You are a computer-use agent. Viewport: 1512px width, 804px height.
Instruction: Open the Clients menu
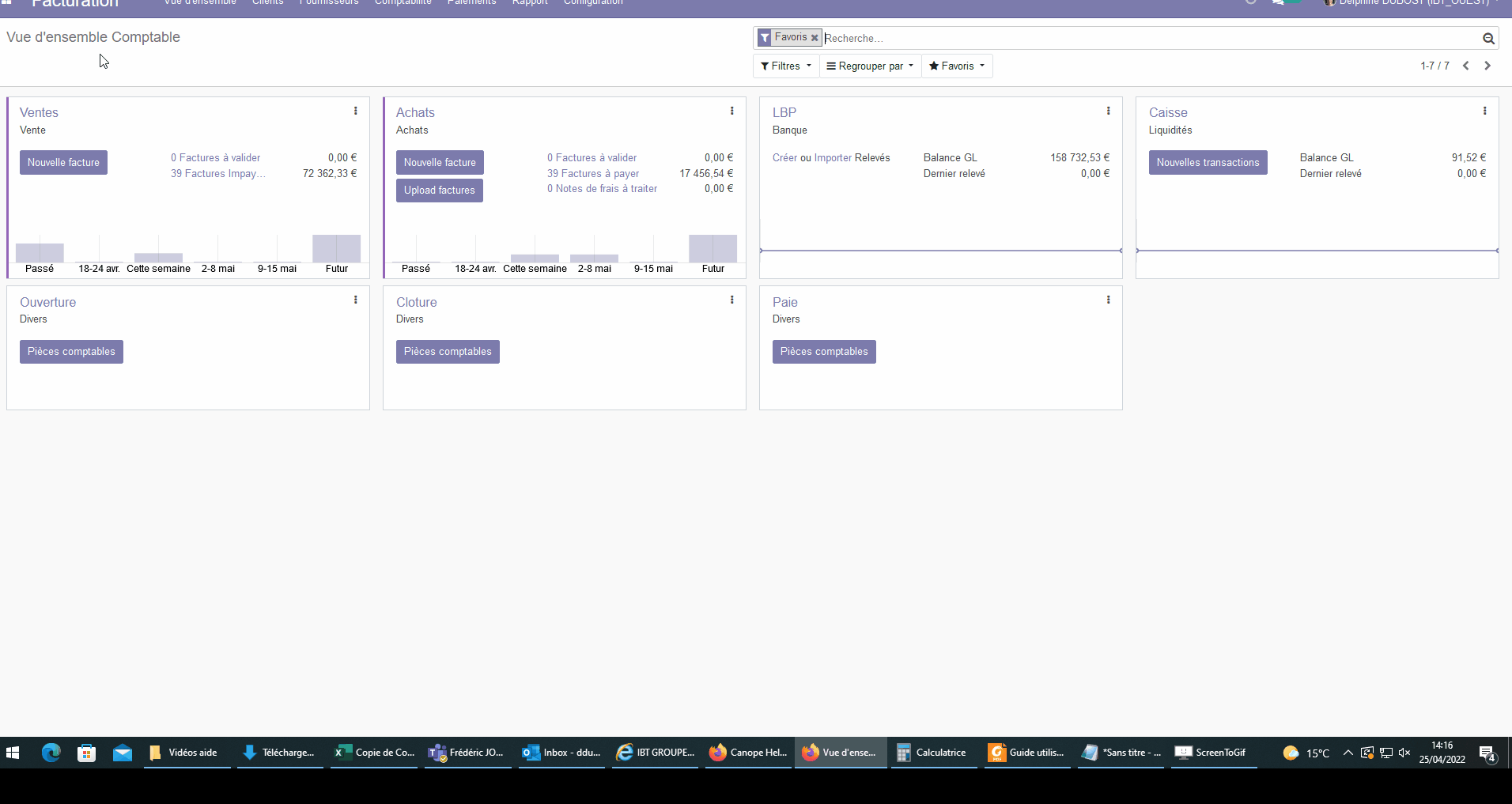(267, 3)
